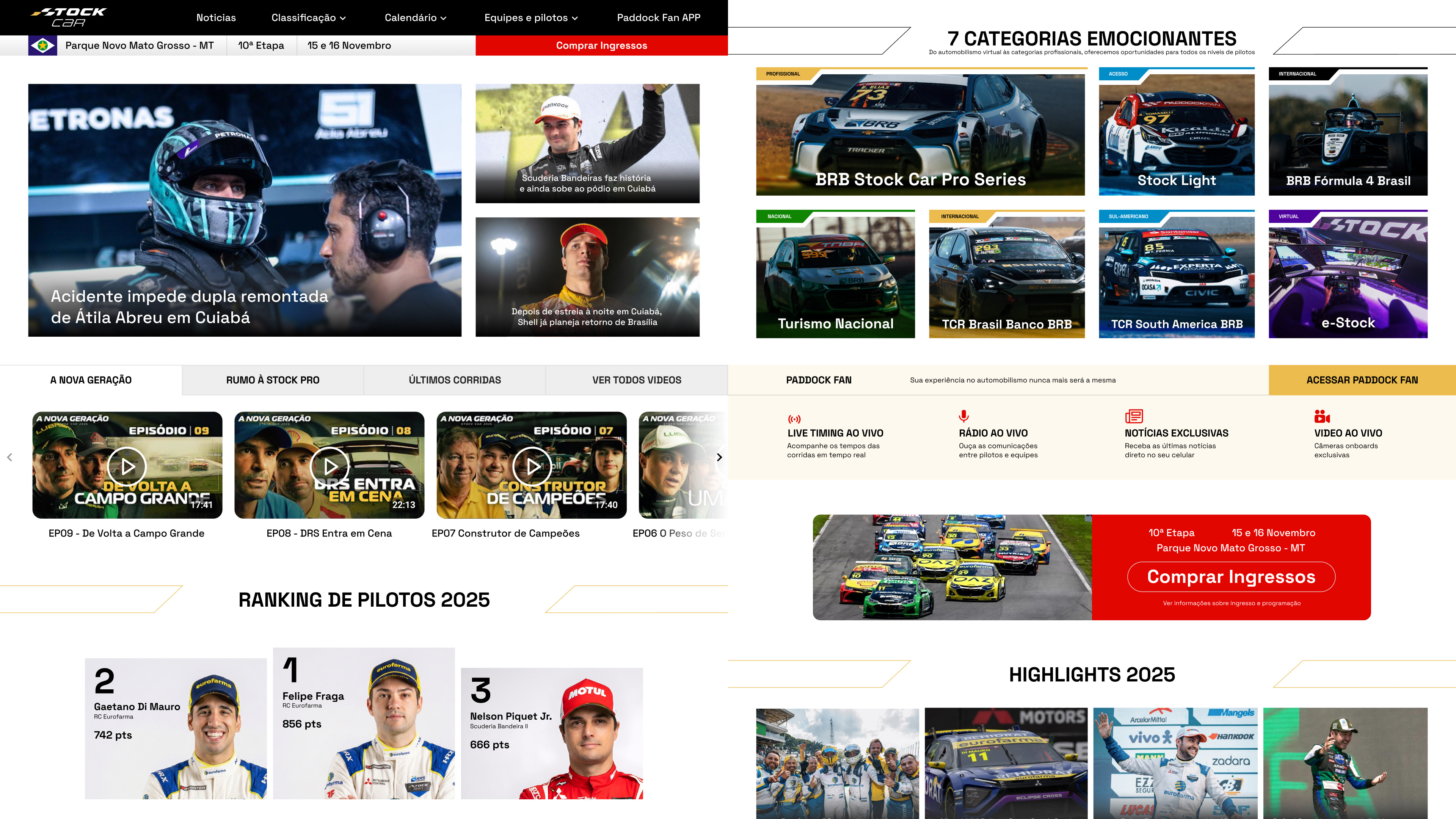1456x819 pixels.
Task: Expand the Equipes e pilotos dropdown
Action: tap(531, 17)
